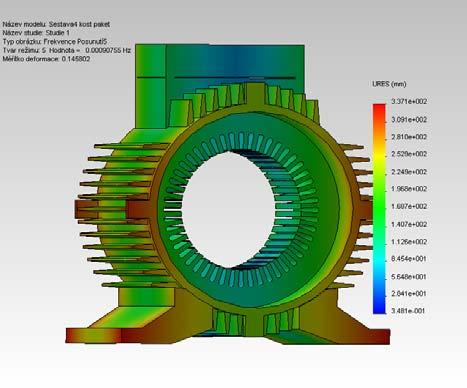The image size is (467, 388).
Task: Click the 'Název modelu' model name line
Action: (56, 24)
